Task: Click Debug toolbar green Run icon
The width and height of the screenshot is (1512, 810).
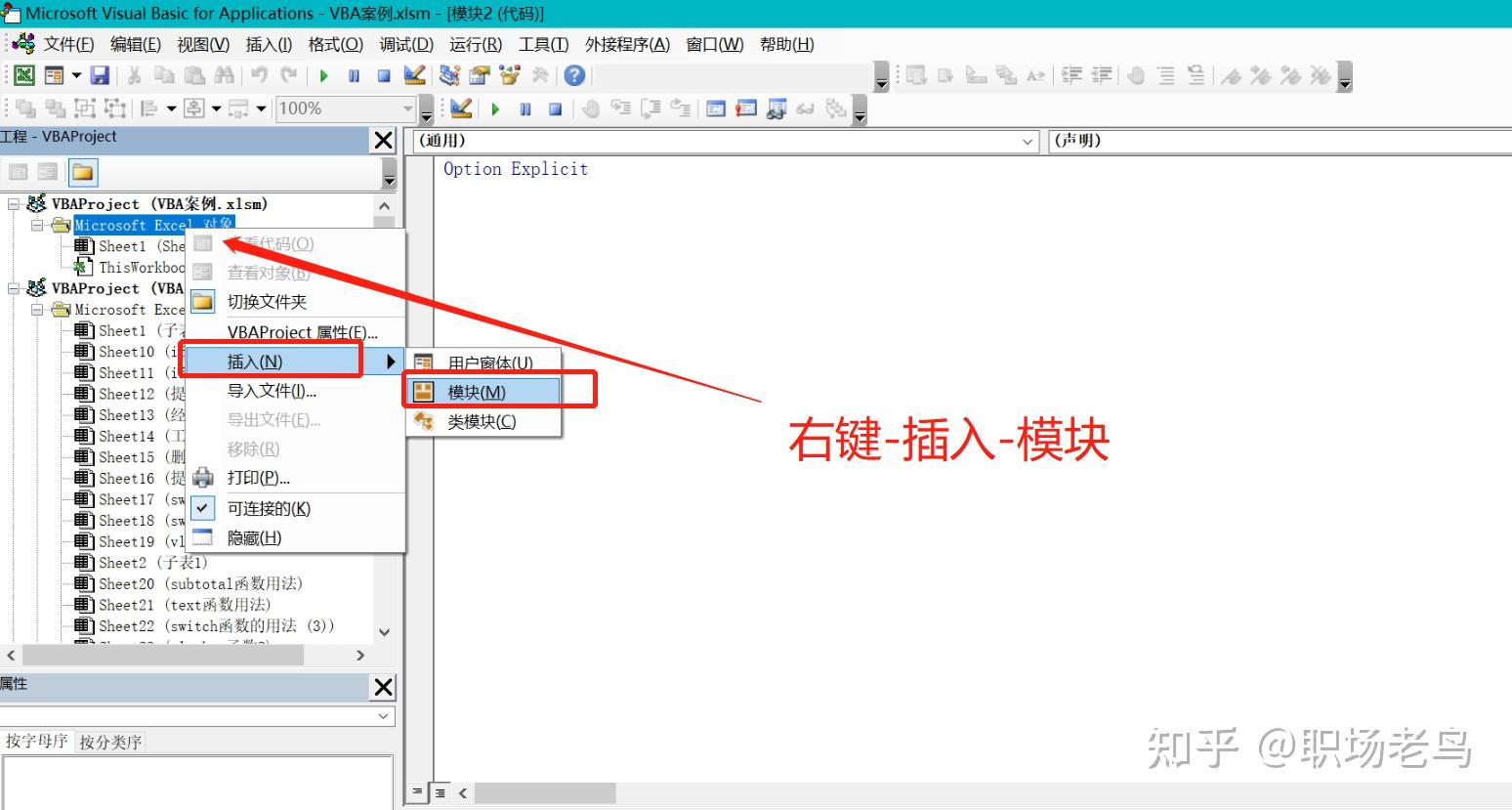Action: tap(495, 109)
